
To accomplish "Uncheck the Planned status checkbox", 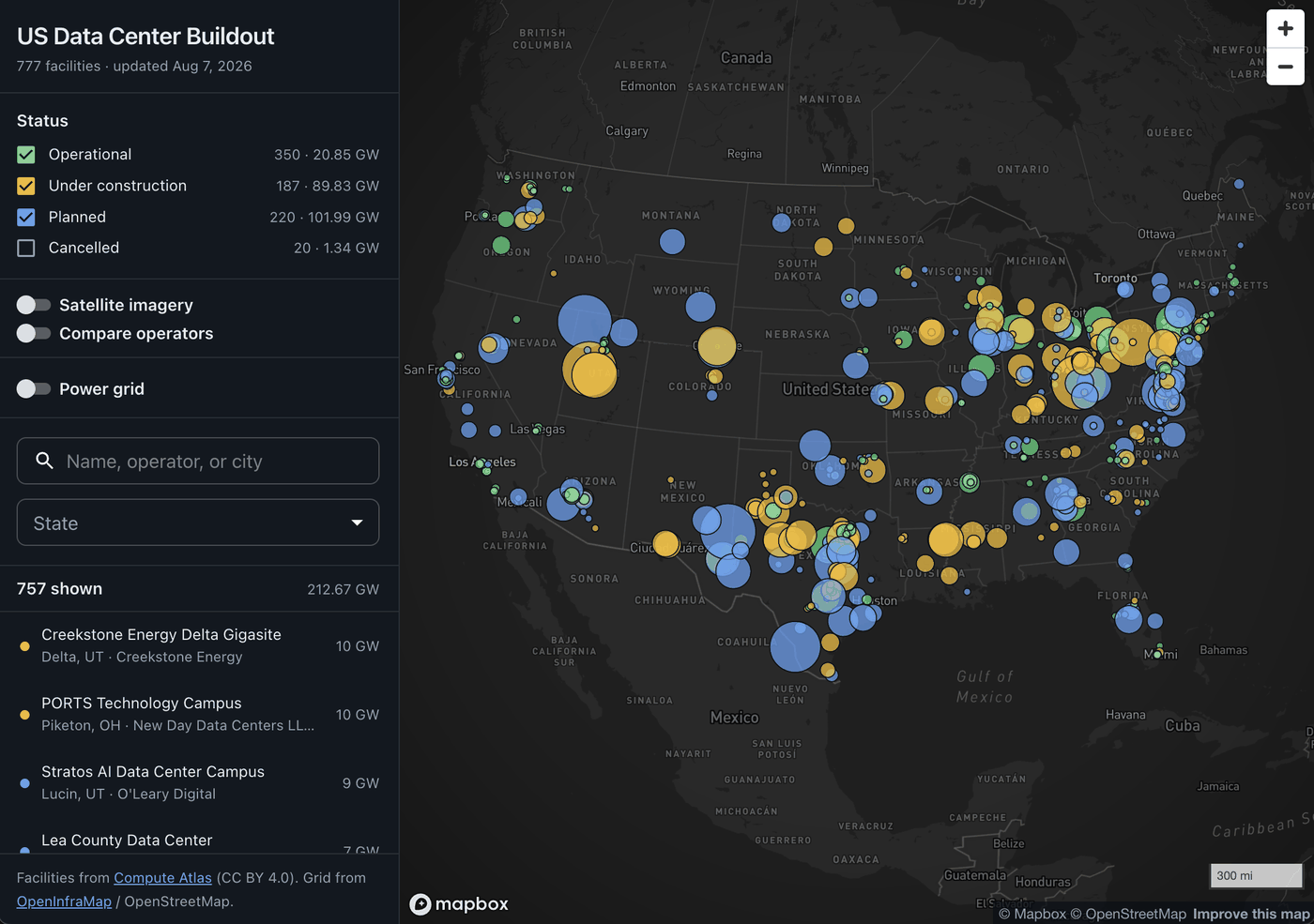I will (x=26, y=217).
